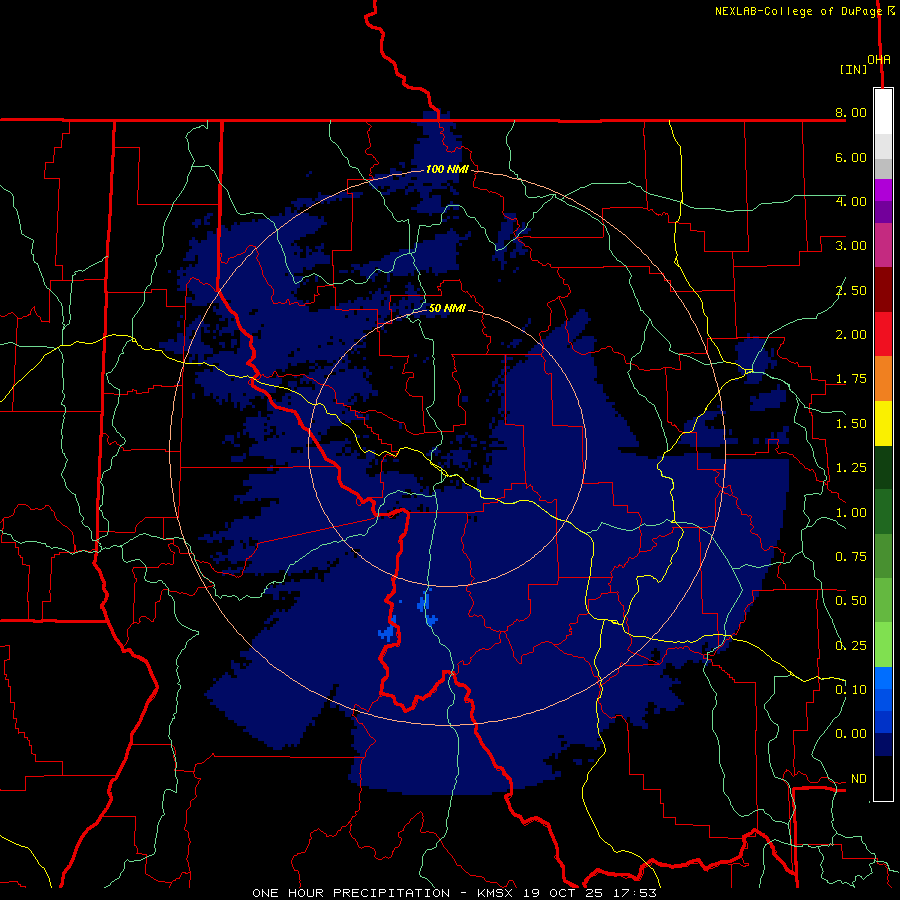This screenshot has width=900, height=900.
Task: Click the 1.25 legend value
Action: [x=851, y=468]
